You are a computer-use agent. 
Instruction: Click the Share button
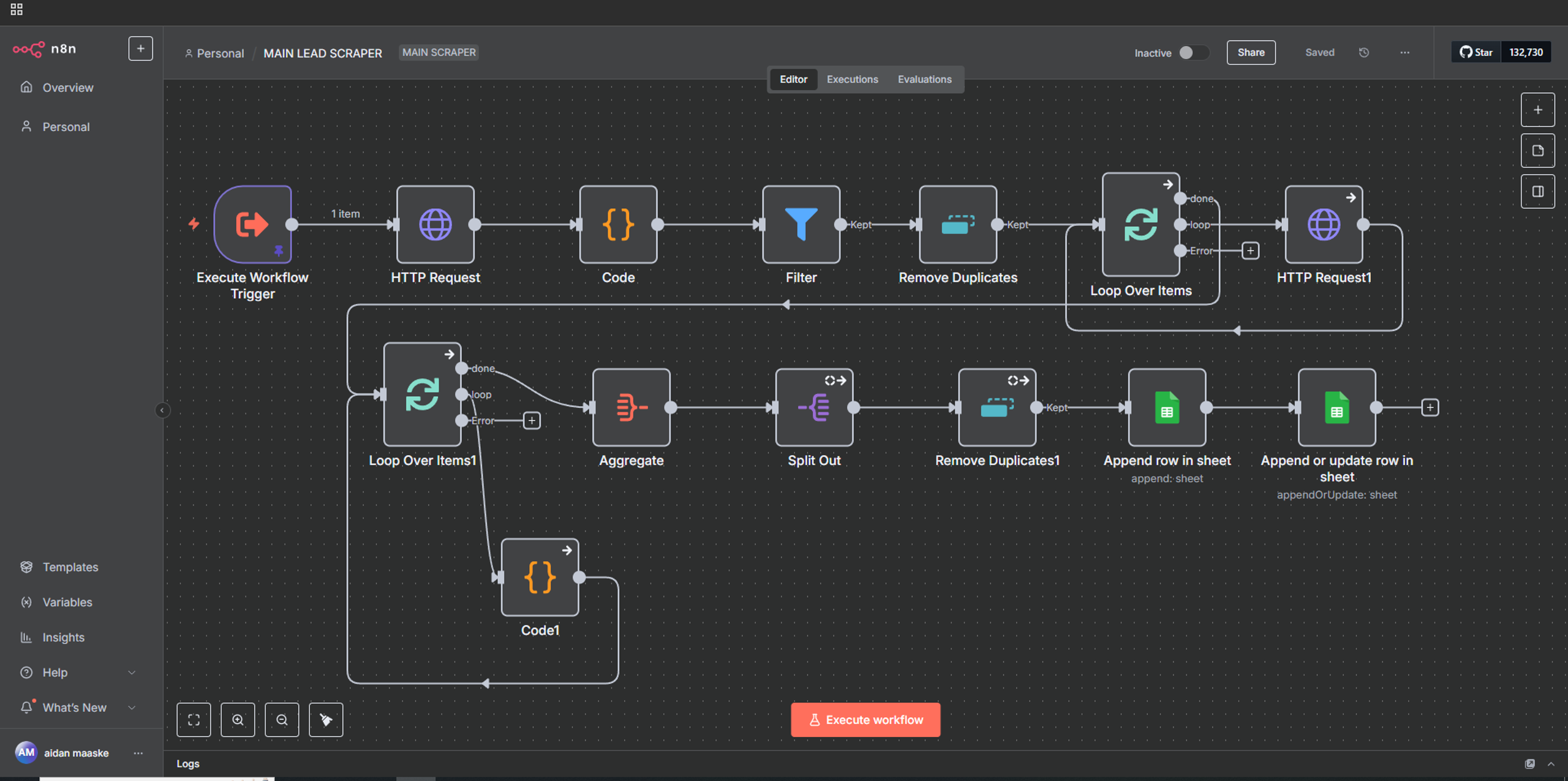pyautogui.click(x=1251, y=53)
